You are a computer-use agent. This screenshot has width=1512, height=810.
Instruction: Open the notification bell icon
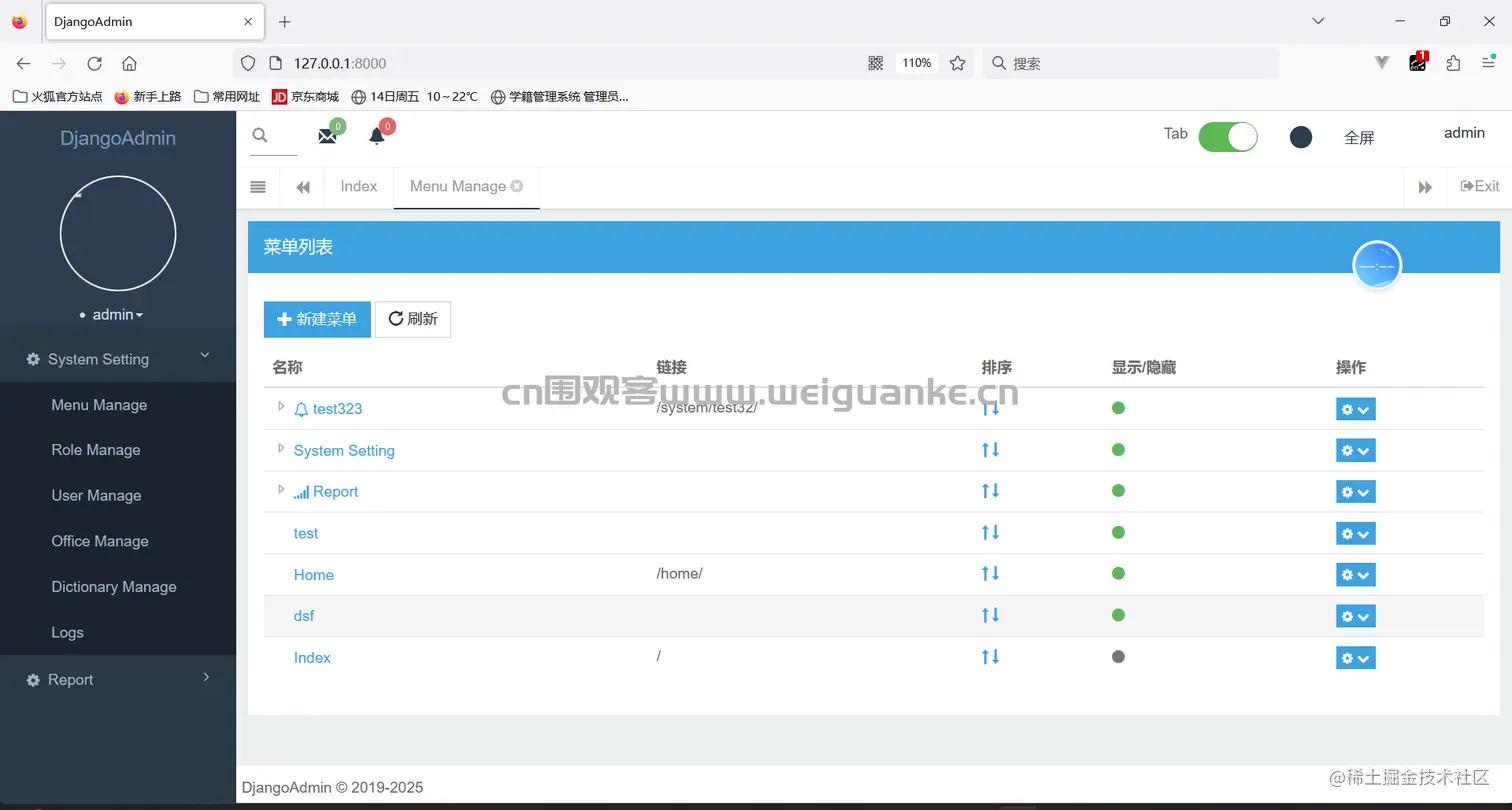[377, 136]
